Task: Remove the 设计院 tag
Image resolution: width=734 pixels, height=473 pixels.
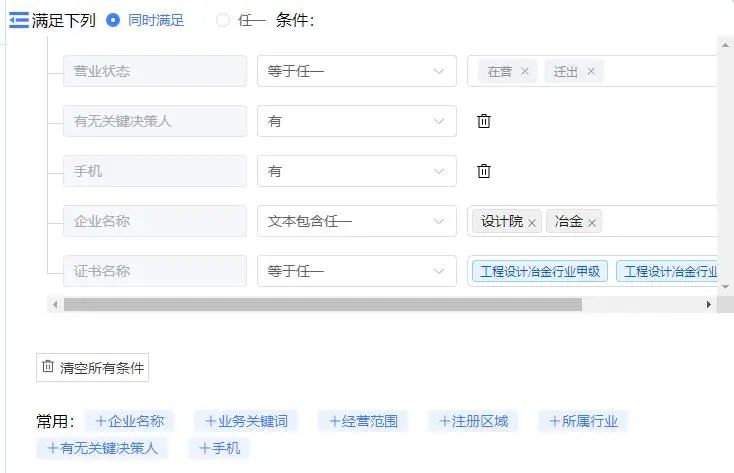Action: [x=532, y=223]
